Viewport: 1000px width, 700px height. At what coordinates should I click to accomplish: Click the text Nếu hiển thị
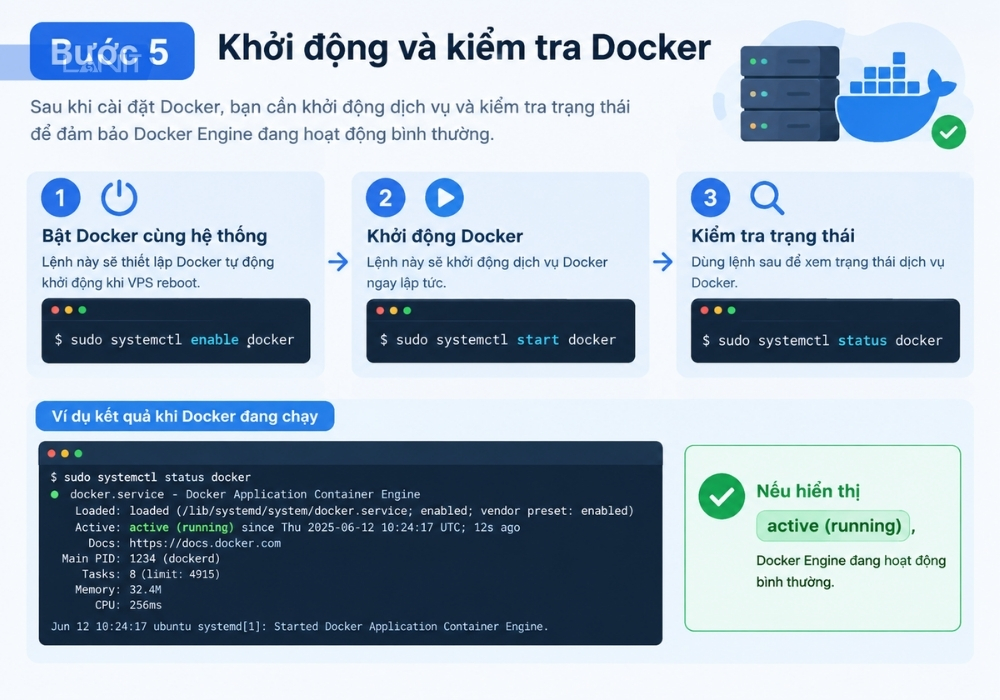808,491
